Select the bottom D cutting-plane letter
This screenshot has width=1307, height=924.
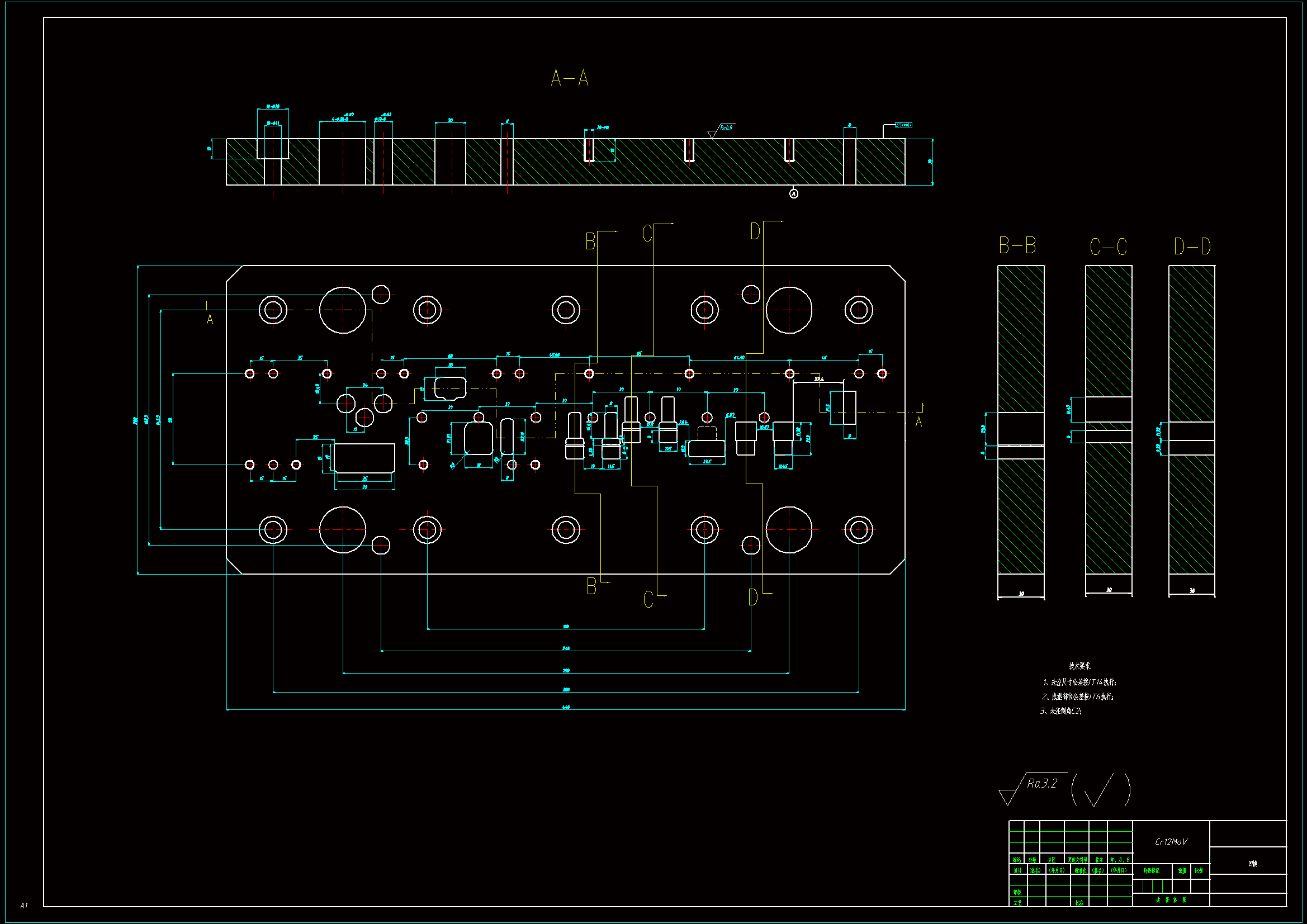[x=753, y=598]
